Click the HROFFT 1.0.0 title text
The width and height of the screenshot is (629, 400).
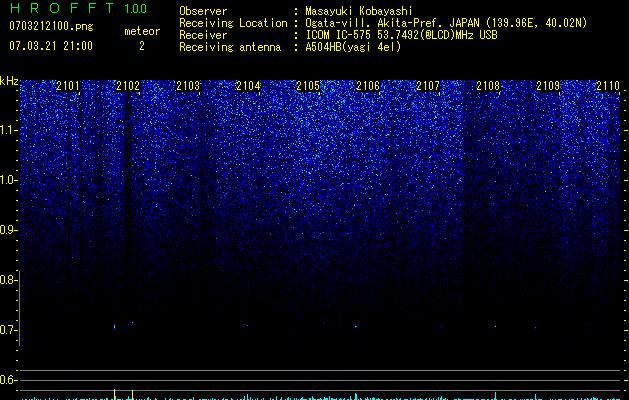point(78,8)
